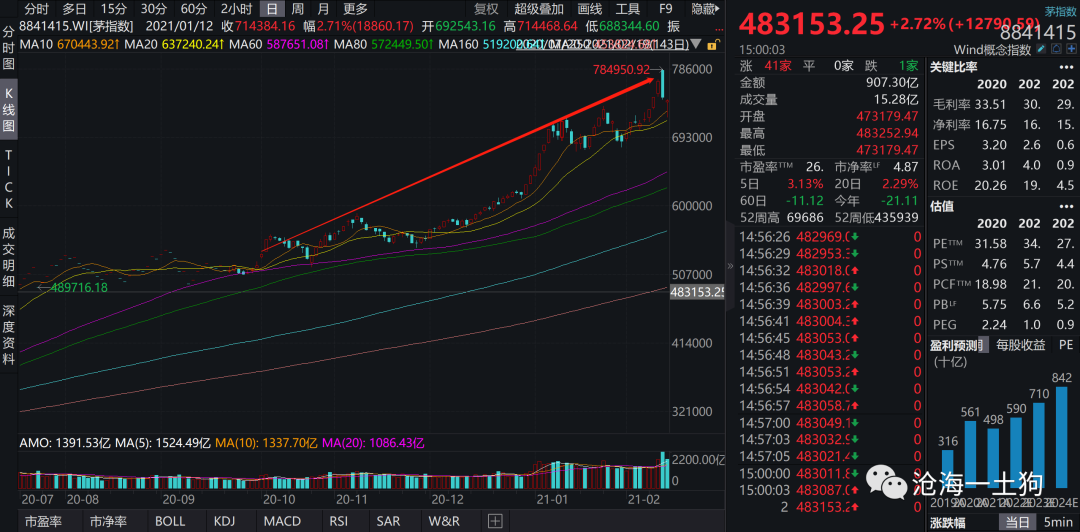Open the 深度资料 sidebar view
Image resolution: width=1080 pixels, height=532 pixels.
[9, 335]
